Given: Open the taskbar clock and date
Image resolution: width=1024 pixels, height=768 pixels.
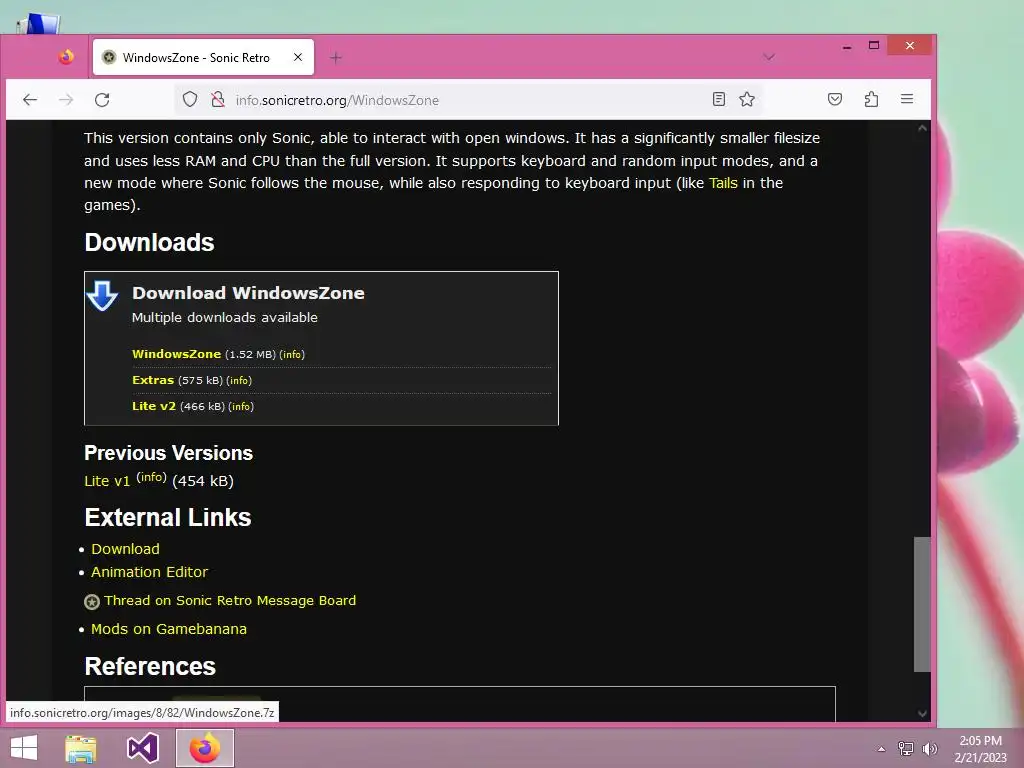Looking at the screenshot, I should point(980,749).
